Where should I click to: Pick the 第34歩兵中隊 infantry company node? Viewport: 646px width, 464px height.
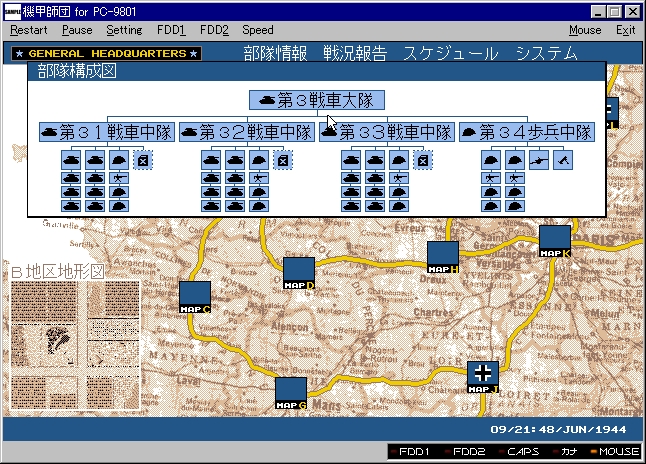point(527,132)
